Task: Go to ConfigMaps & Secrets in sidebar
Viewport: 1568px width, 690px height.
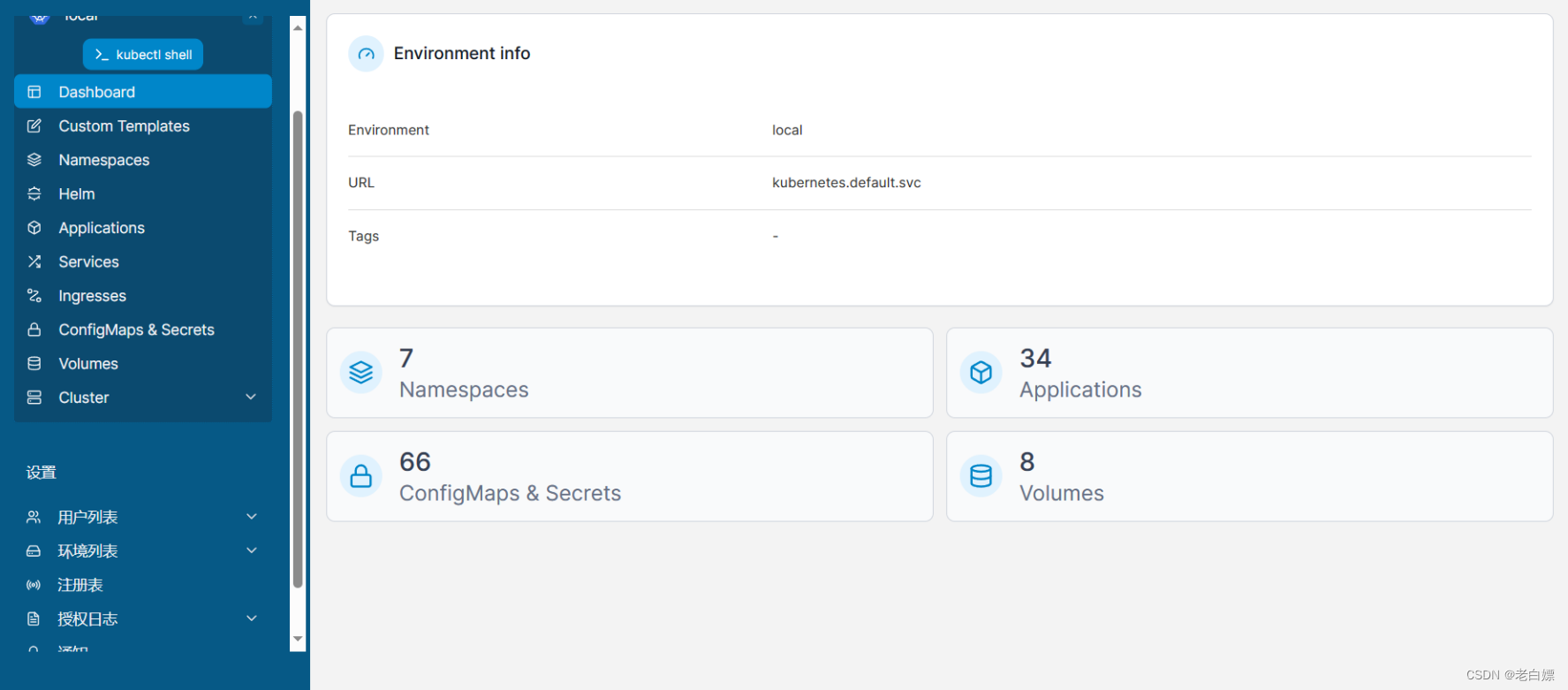Action: click(143, 330)
